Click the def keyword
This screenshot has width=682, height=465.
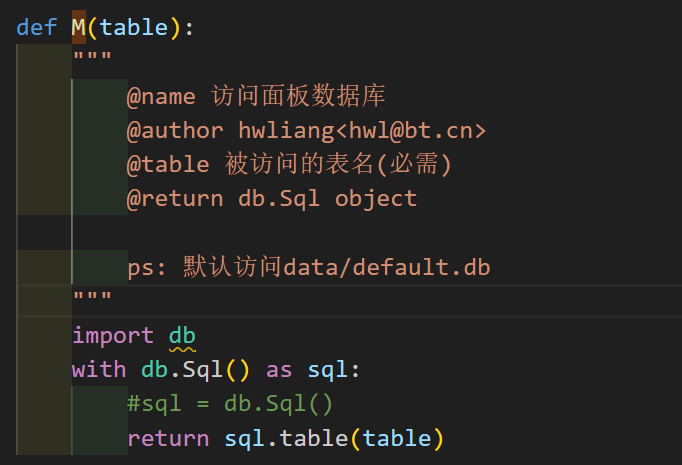[37, 27]
